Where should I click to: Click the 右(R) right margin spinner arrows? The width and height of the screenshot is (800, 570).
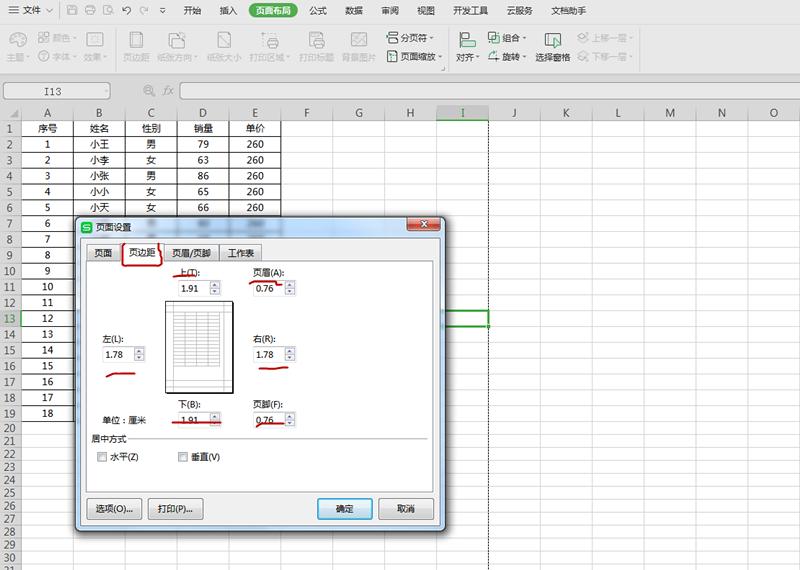click(290, 354)
